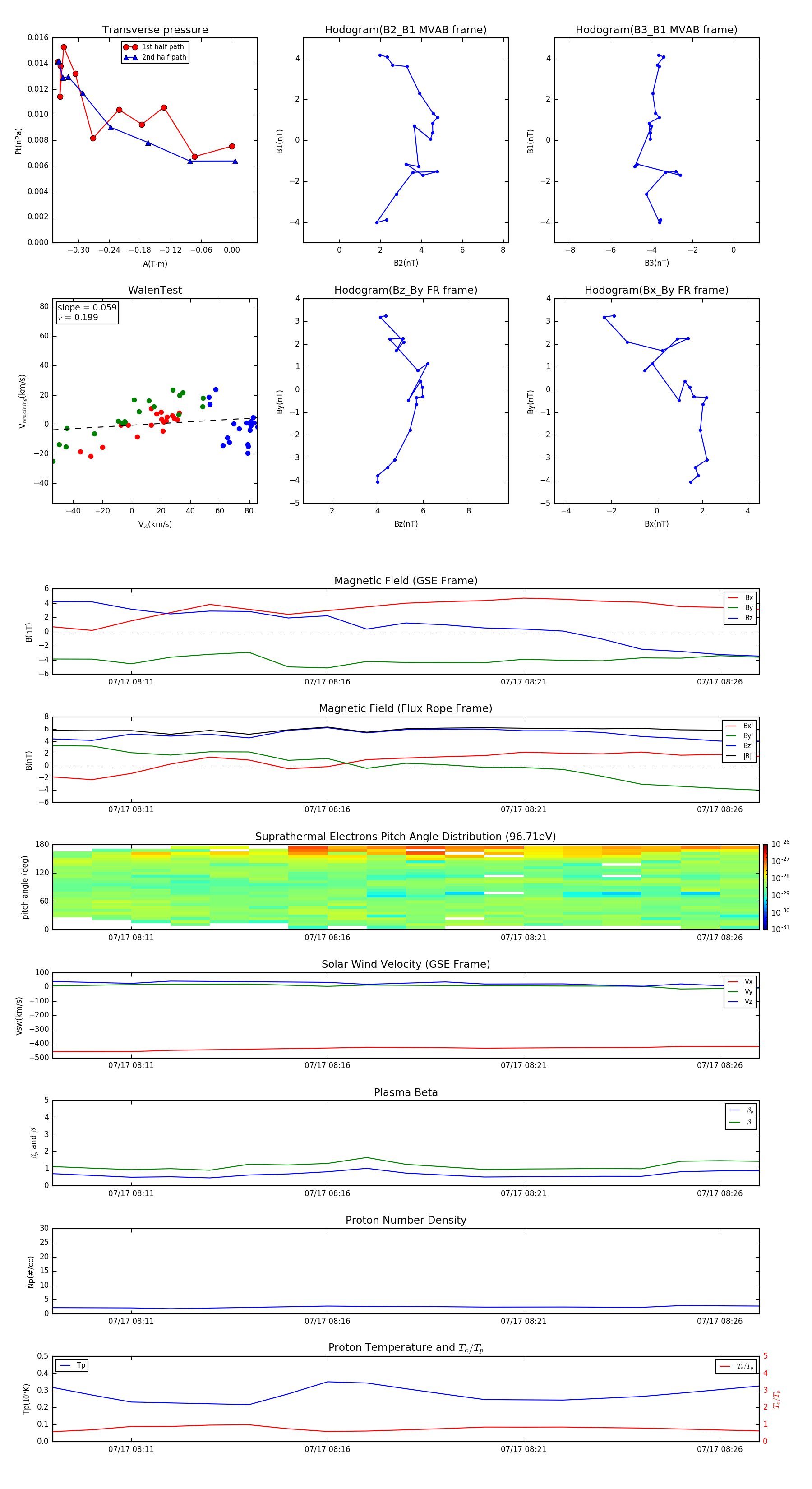Click the Vz legend entry
The height and width of the screenshot is (1489, 812).
[740, 1002]
